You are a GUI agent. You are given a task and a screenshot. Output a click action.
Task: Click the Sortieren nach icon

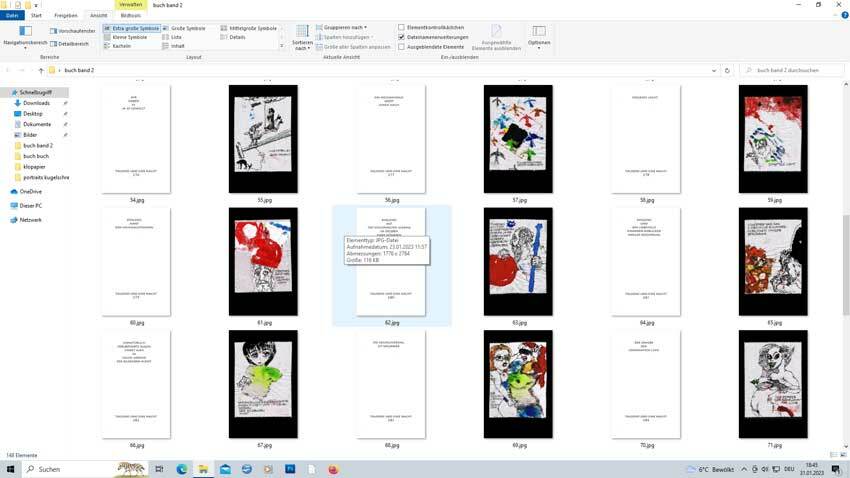[x=302, y=36]
